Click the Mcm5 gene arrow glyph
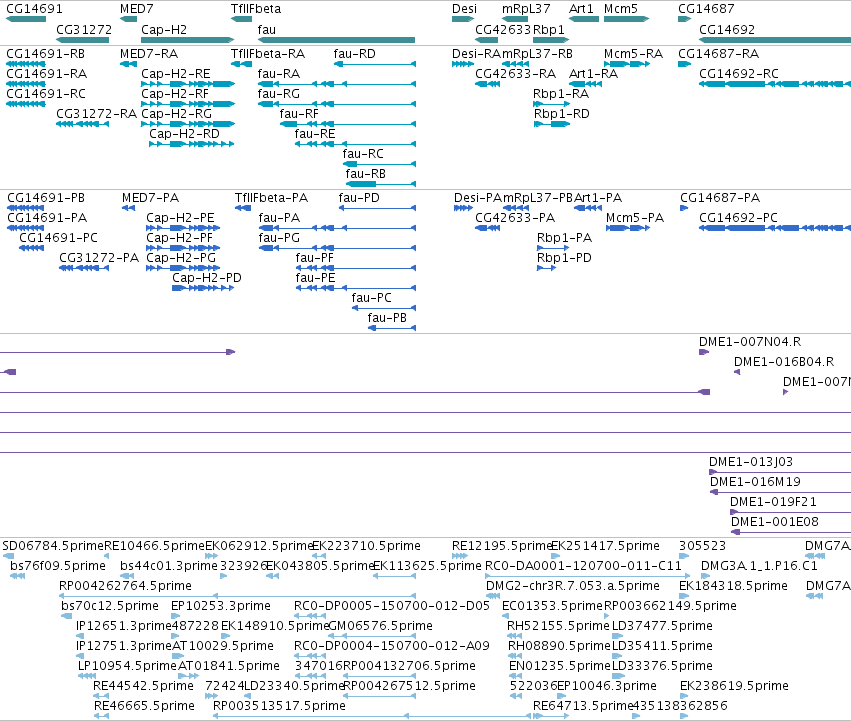 [626, 19]
